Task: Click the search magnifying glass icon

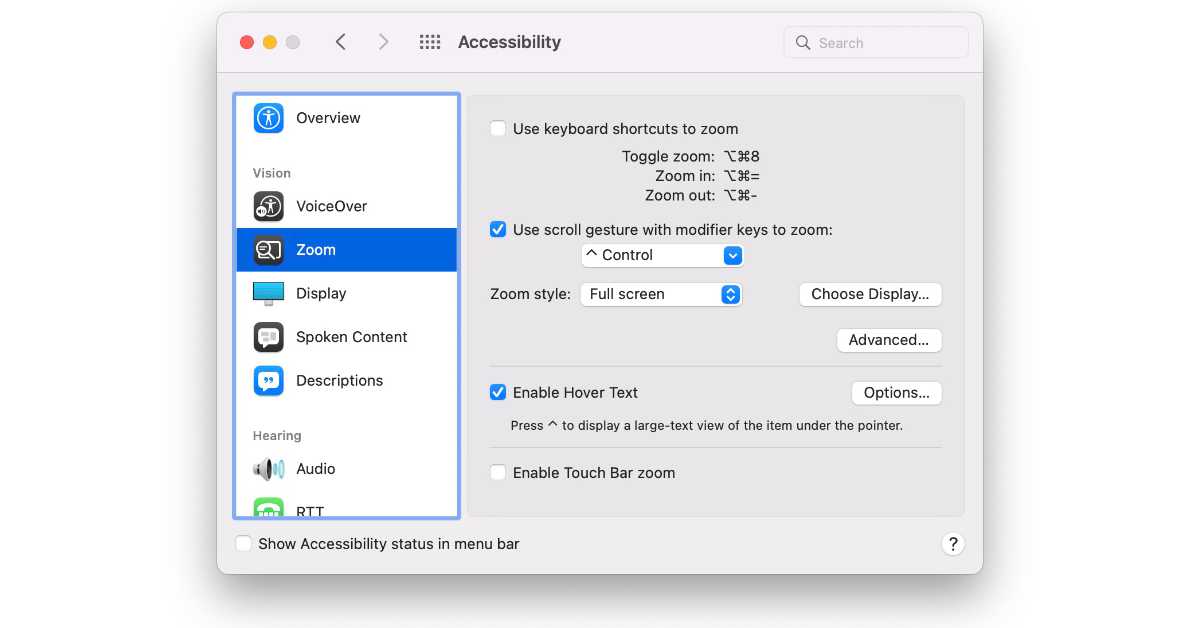Action: pyautogui.click(x=802, y=43)
